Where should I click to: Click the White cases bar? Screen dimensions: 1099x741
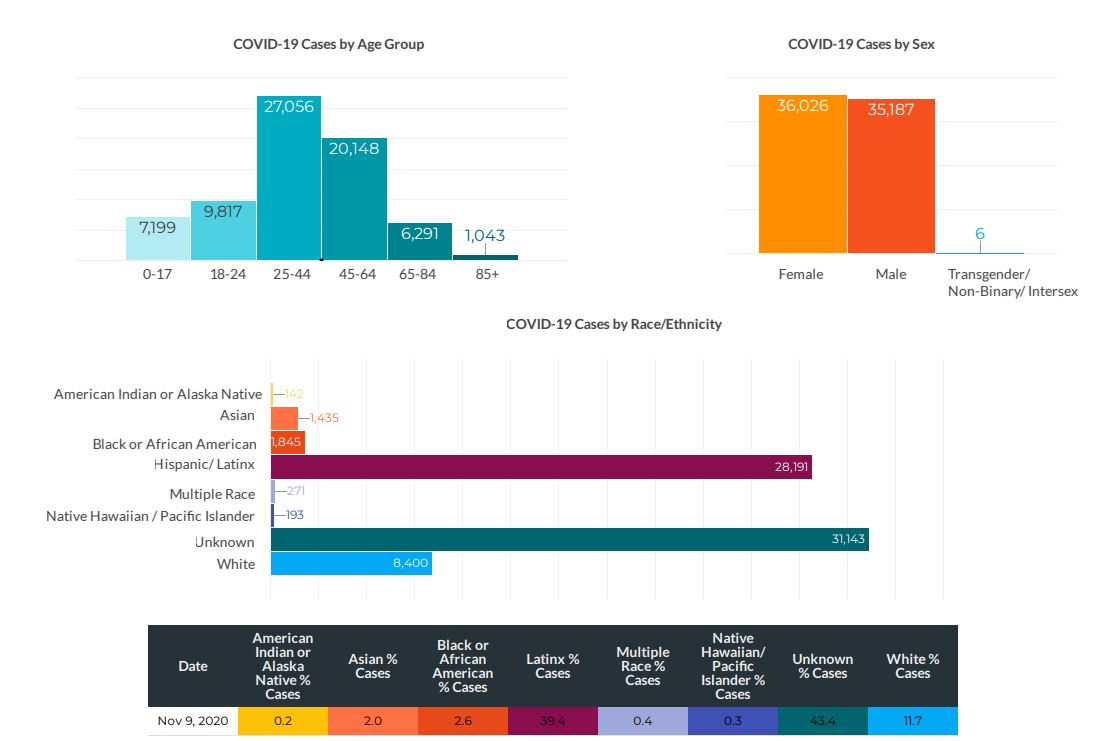(x=350, y=564)
